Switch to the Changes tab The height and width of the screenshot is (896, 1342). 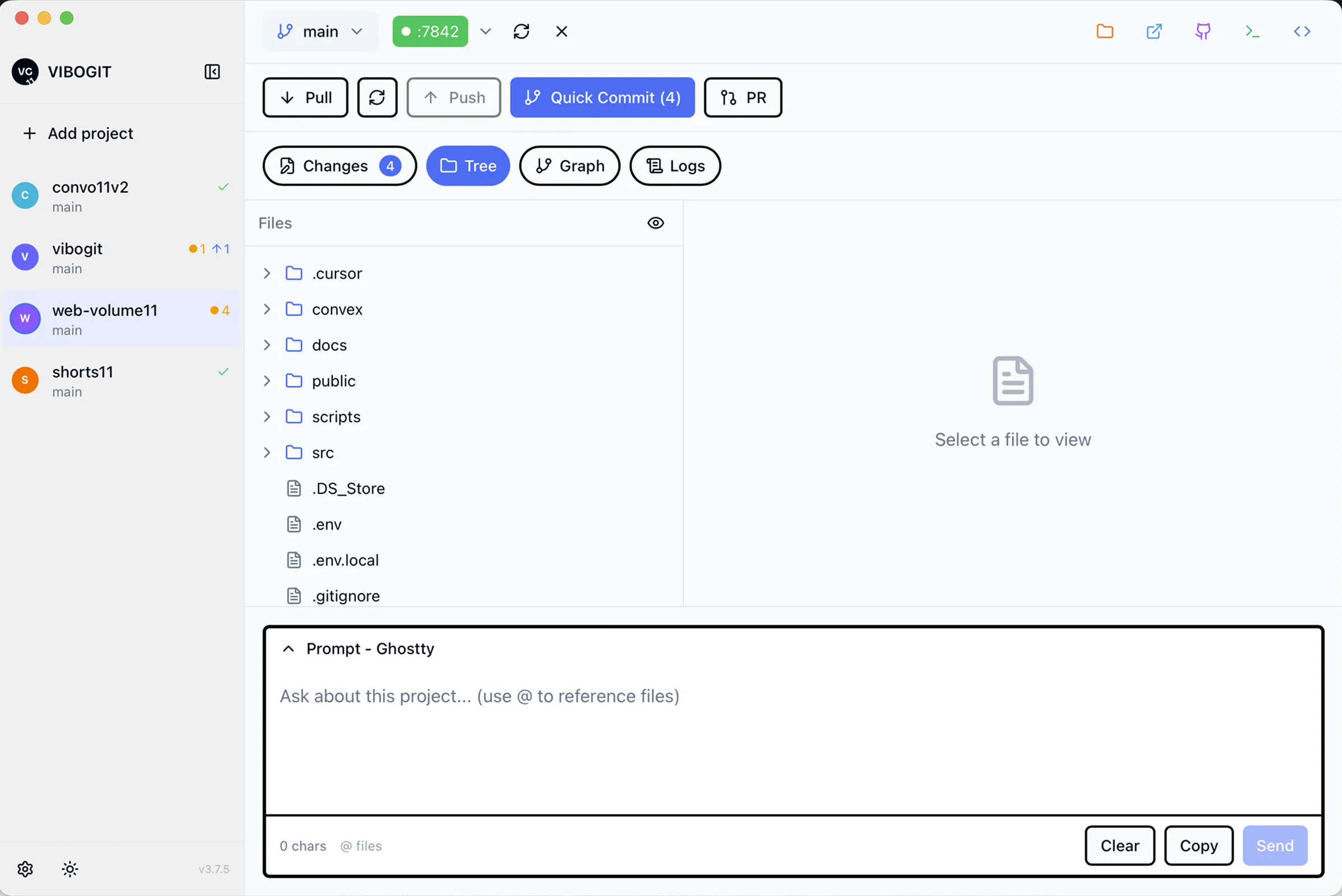[x=339, y=166]
